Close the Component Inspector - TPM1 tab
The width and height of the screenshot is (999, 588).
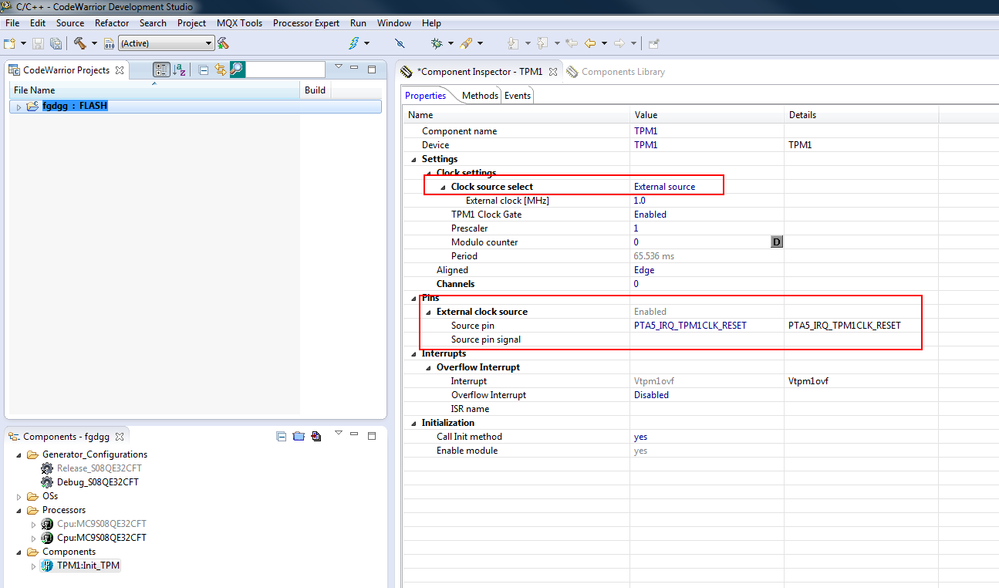[553, 72]
